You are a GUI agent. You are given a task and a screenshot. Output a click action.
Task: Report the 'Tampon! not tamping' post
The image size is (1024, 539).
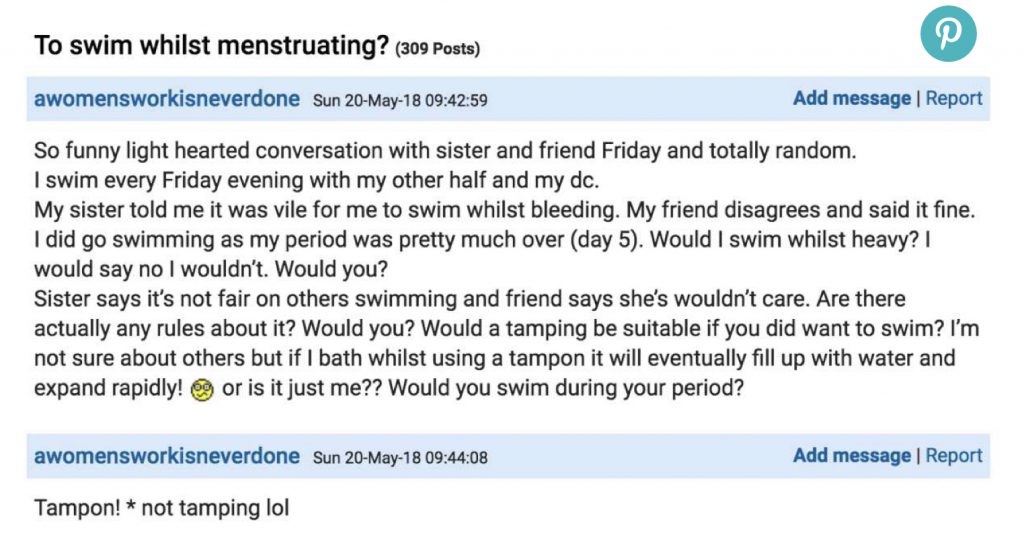[x=953, y=455]
